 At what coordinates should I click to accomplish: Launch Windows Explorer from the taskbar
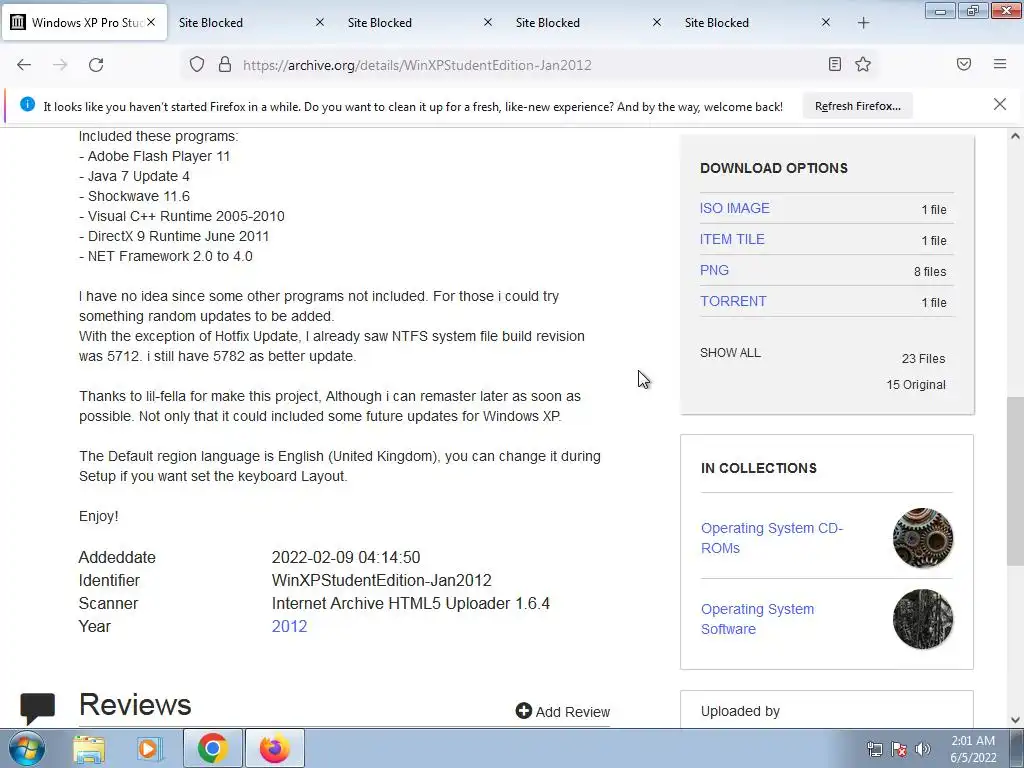(x=89, y=749)
